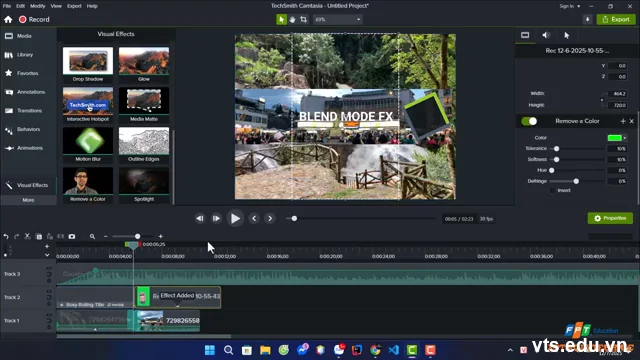This screenshot has height=360, width=640.
Task: Open the Sign In dropdown
Action: [569, 6]
